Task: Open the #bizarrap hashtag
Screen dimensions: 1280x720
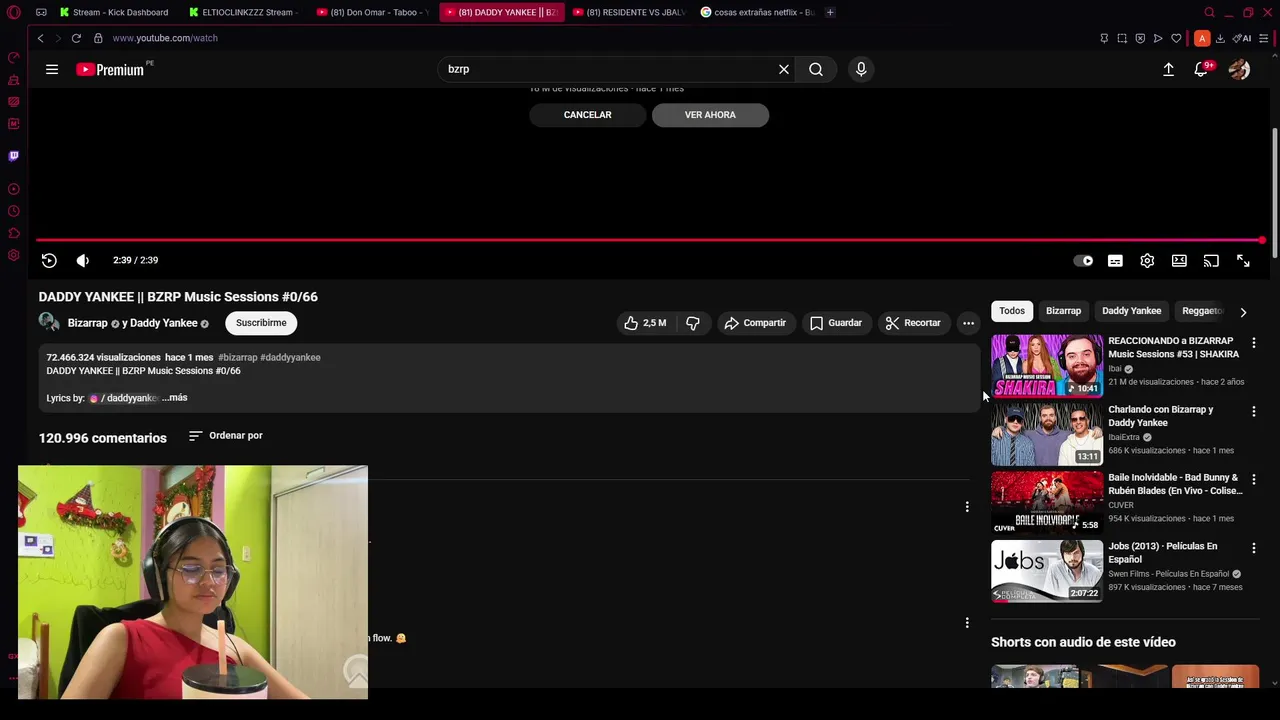Action: point(238,357)
